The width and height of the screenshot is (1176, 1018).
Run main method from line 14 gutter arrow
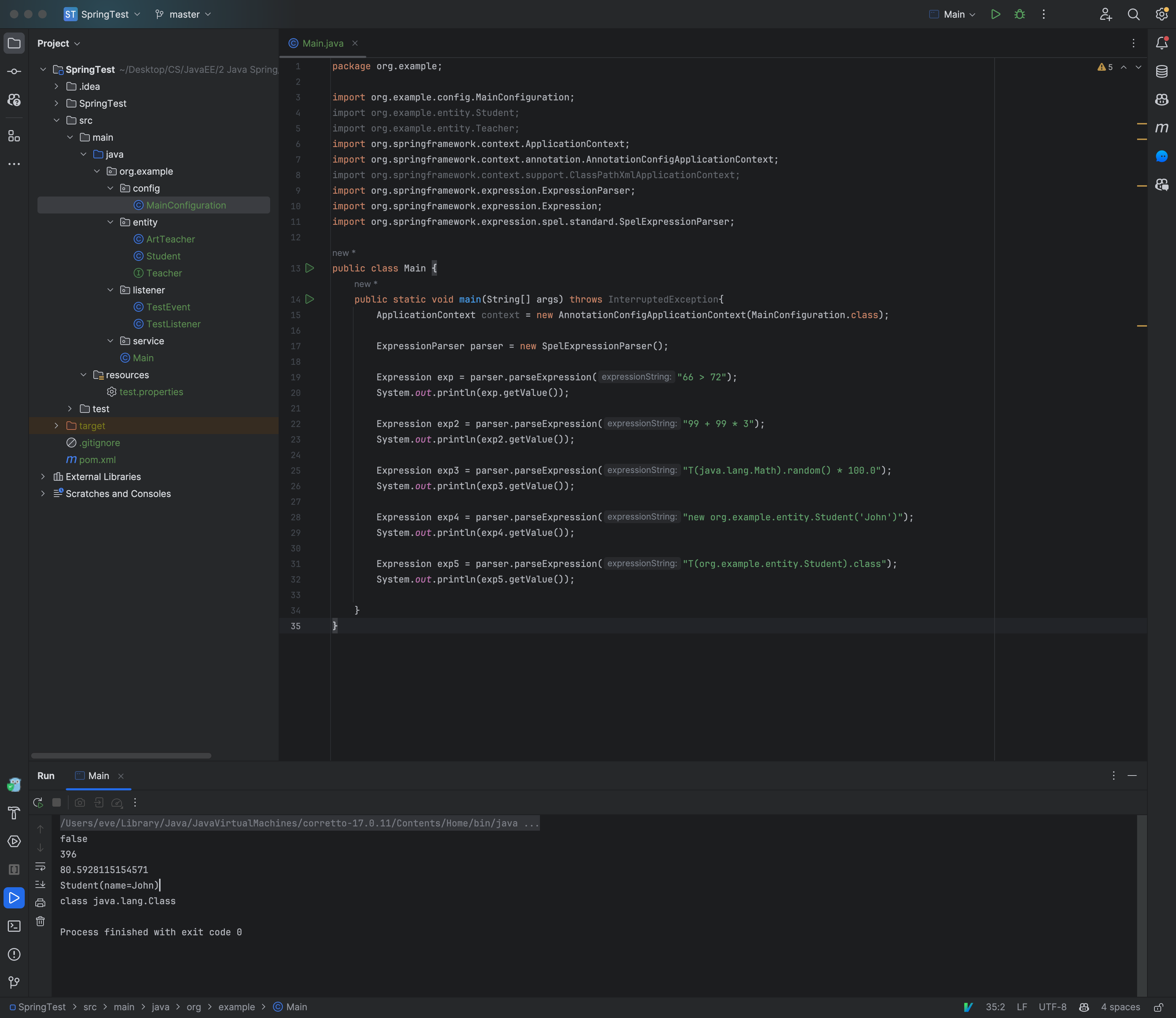[x=310, y=299]
